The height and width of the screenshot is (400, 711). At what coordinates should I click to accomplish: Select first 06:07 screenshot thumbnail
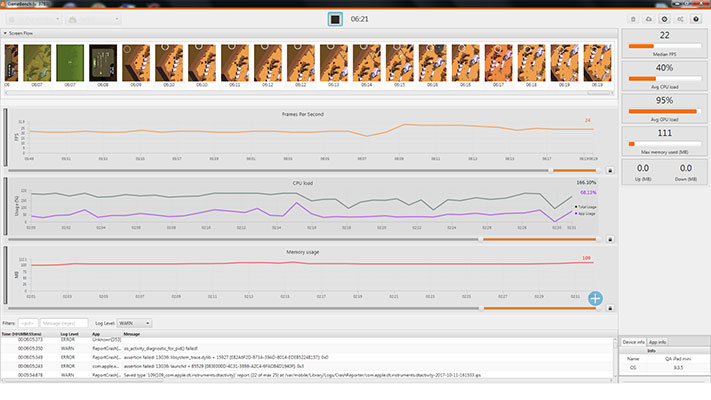(x=37, y=63)
